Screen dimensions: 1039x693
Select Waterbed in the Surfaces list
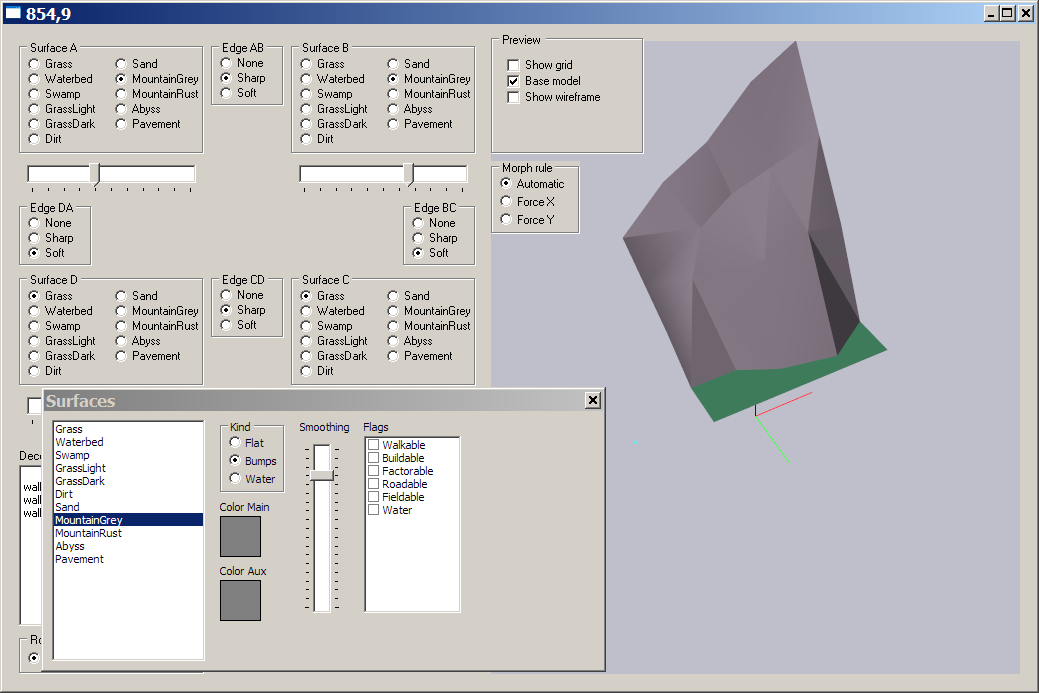click(128, 442)
